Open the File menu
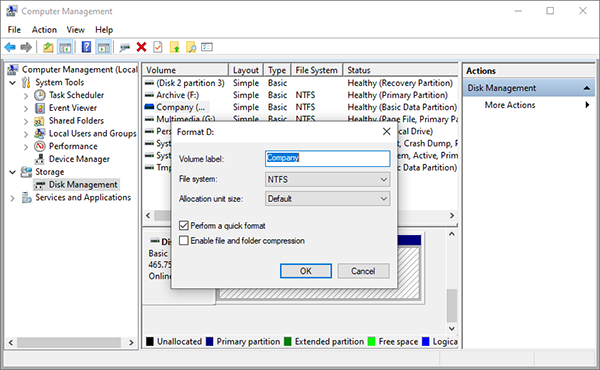This screenshot has width=600, height=370. 14,29
